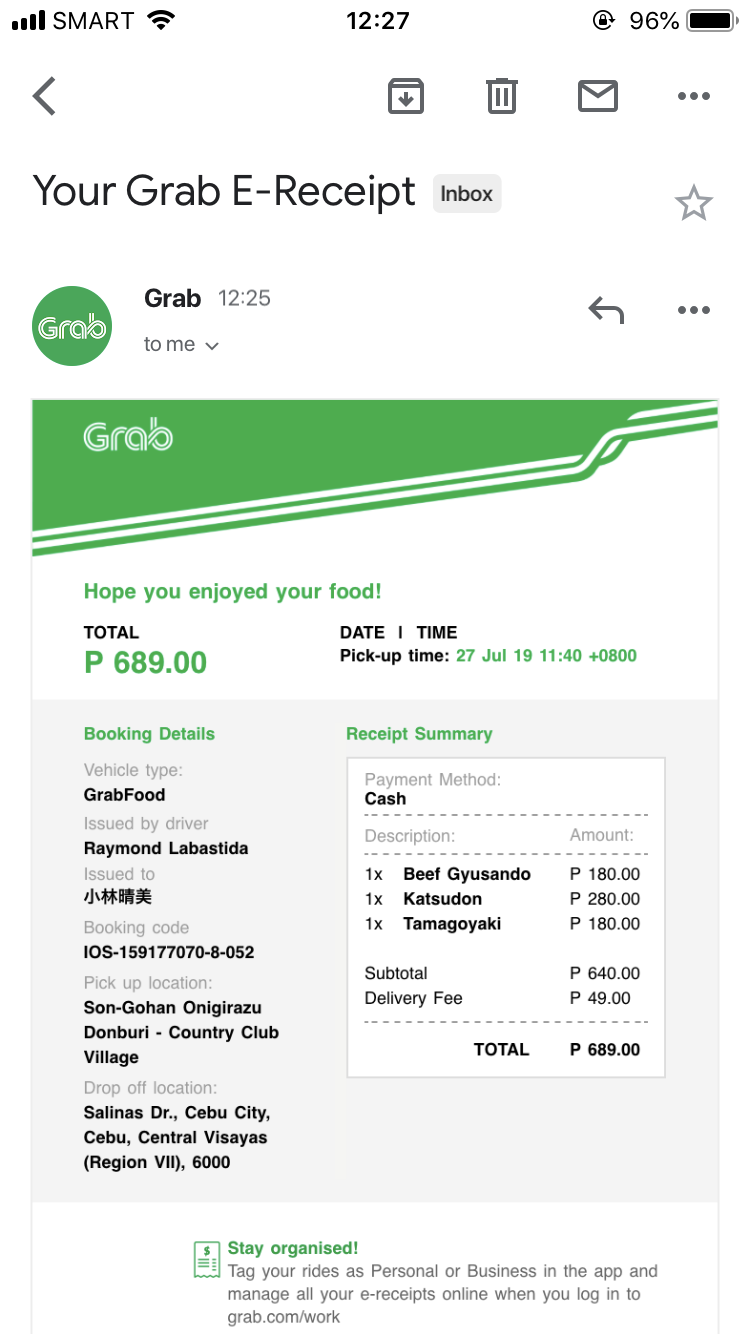750x1334 pixels.
Task: Expand the 'to me' recipient details
Action: click(181, 345)
